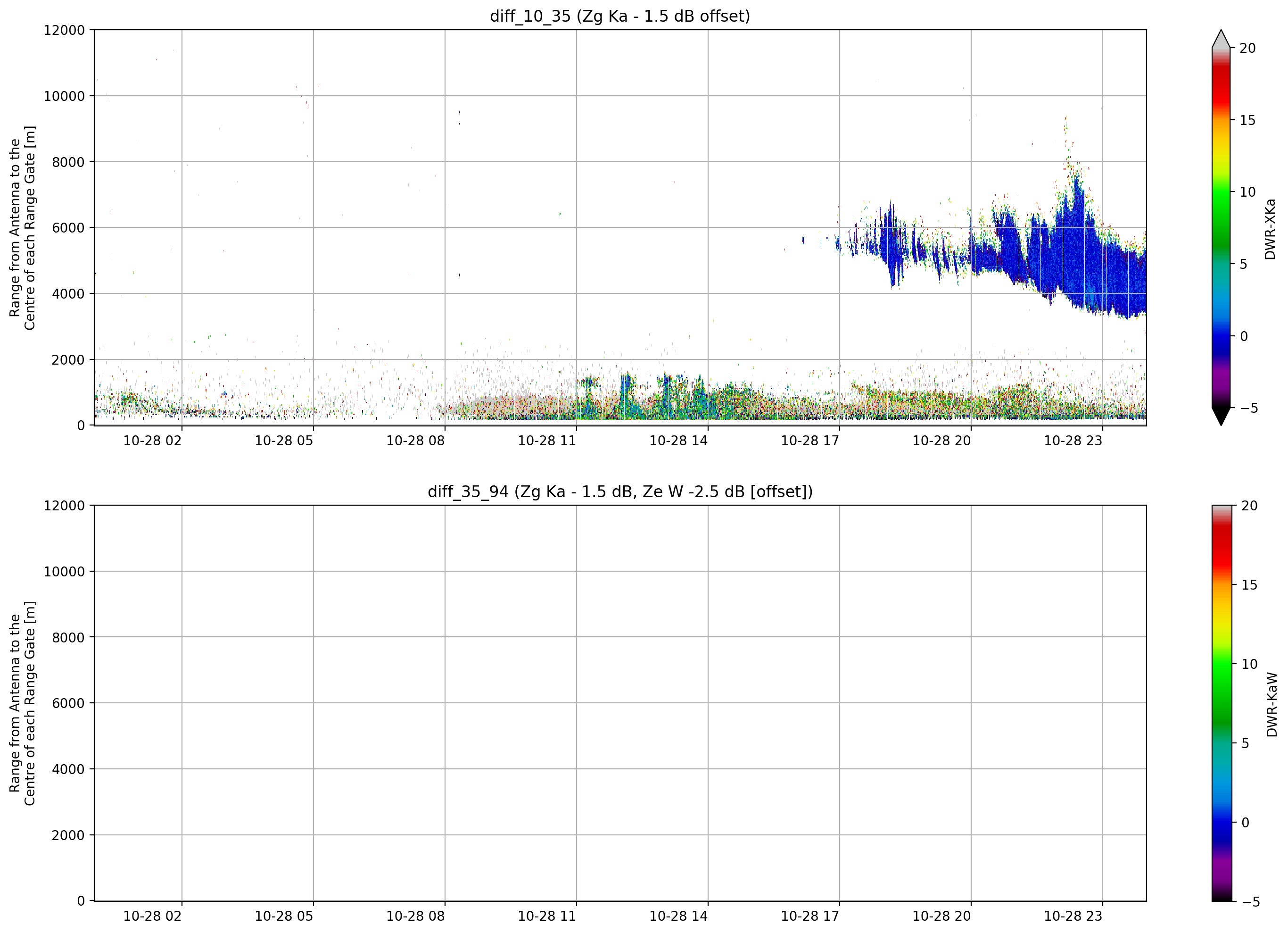The height and width of the screenshot is (933, 1288).
Task: Click the "10-28 23" tick under the diff_10_35 plot
Action: [x=1073, y=441]
